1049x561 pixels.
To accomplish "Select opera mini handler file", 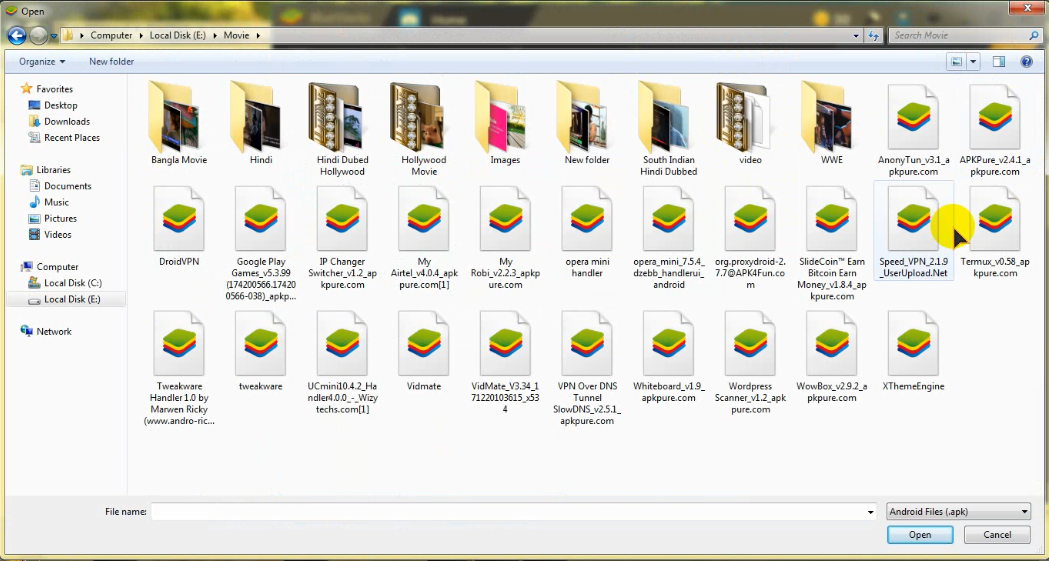I will (587, 231).
